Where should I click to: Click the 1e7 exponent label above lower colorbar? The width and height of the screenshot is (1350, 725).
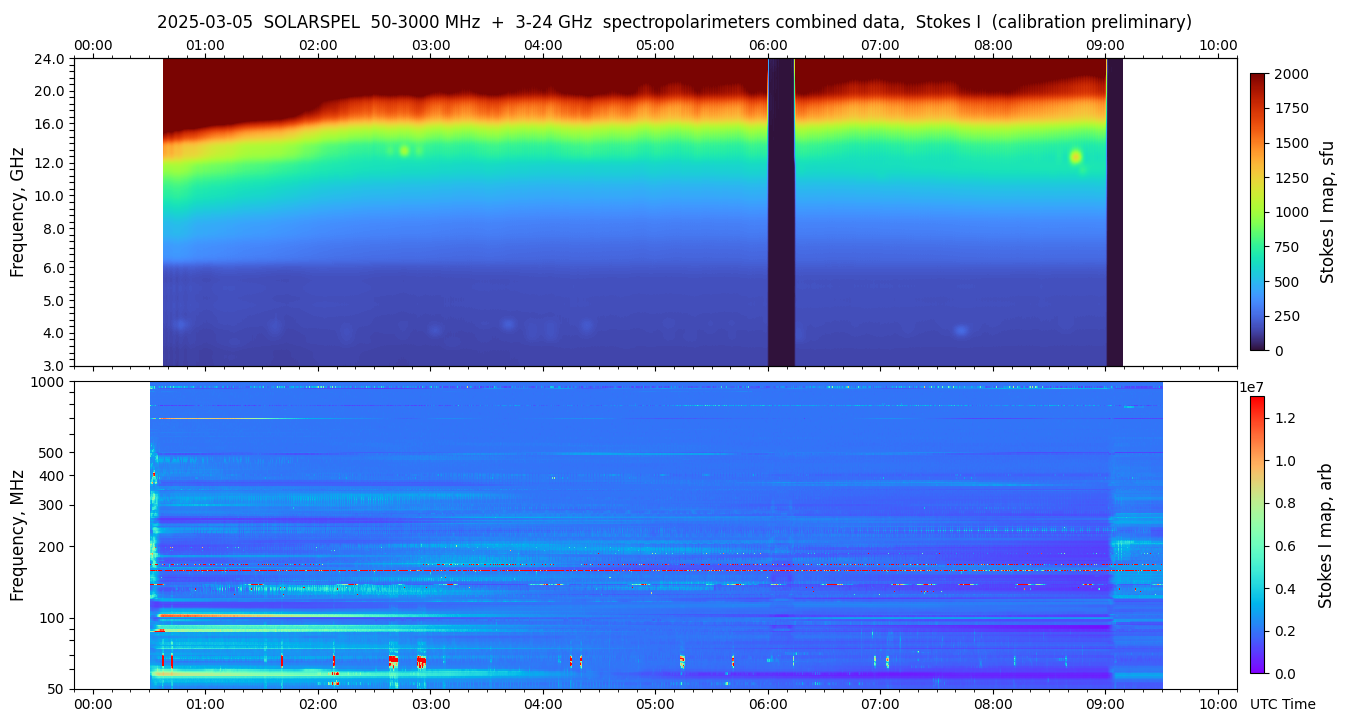pyautogui.click(x=1254, y=387)
